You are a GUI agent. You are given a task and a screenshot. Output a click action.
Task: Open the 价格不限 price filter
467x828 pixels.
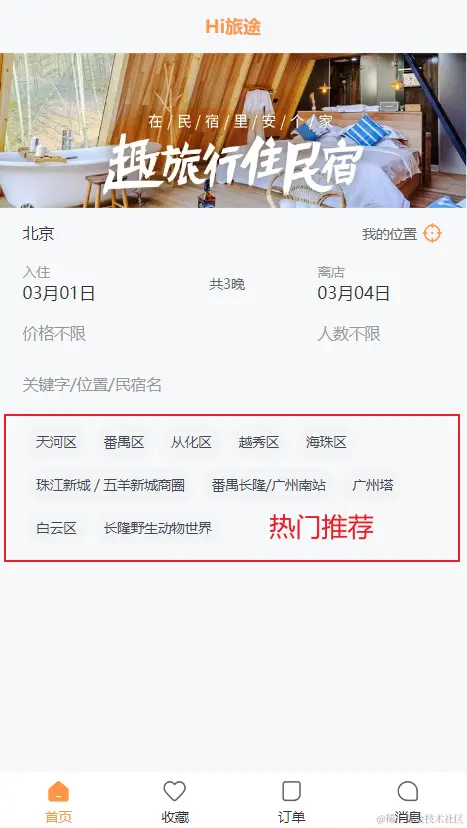(x=54, y=334)
